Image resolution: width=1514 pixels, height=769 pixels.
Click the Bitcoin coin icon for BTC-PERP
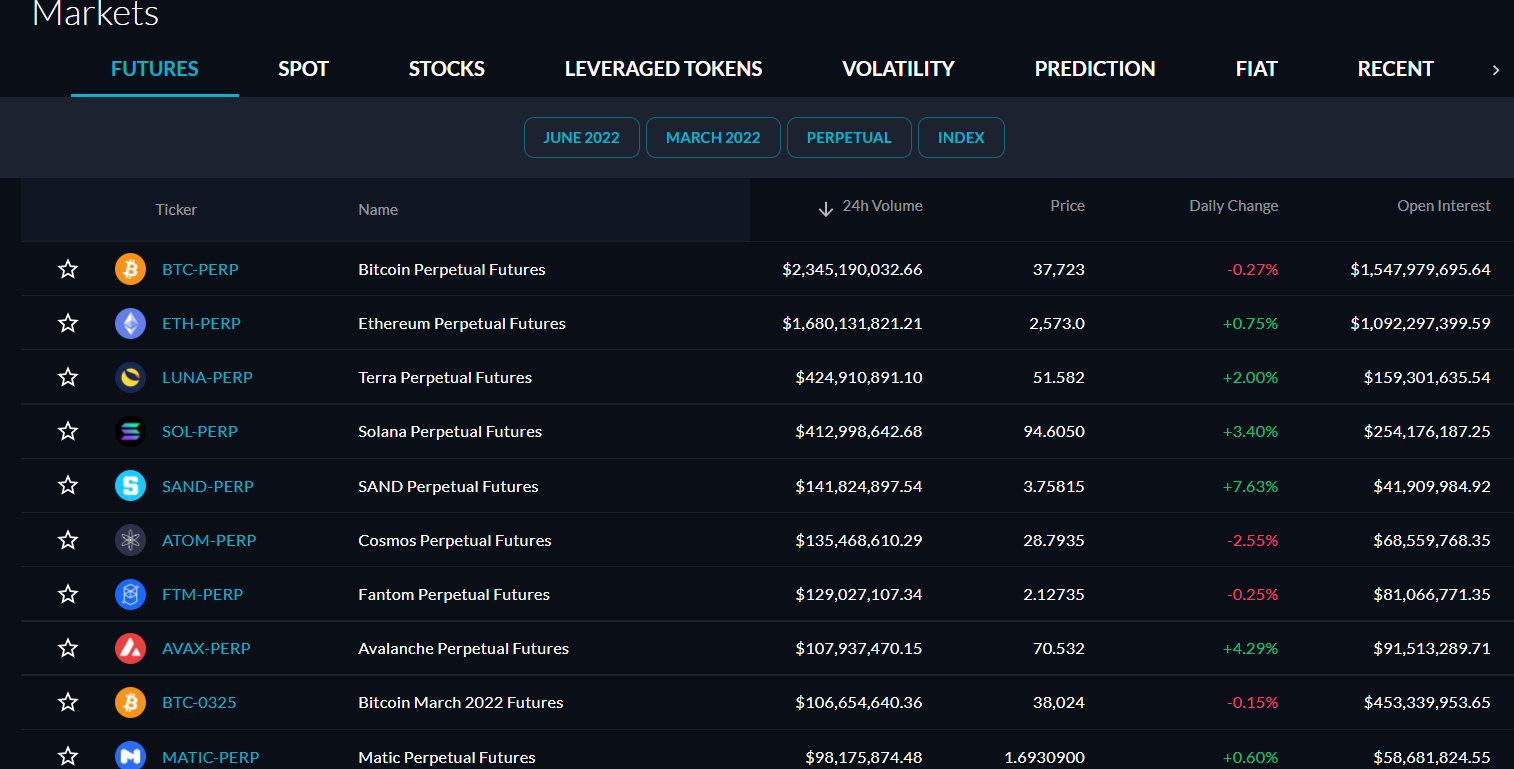pos(130,269)
